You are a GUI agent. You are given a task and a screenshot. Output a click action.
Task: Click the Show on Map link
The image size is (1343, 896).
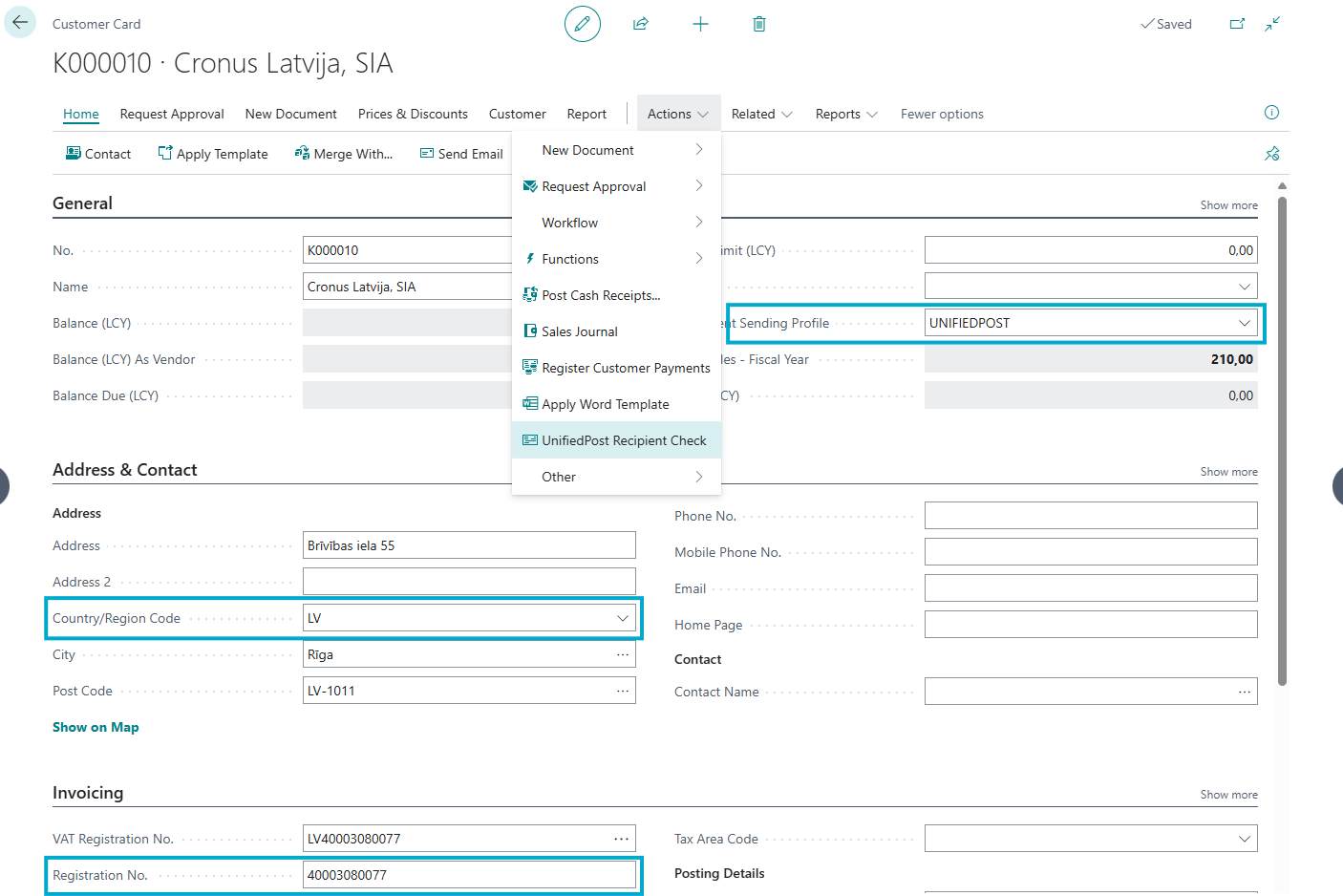pos(96,727)
